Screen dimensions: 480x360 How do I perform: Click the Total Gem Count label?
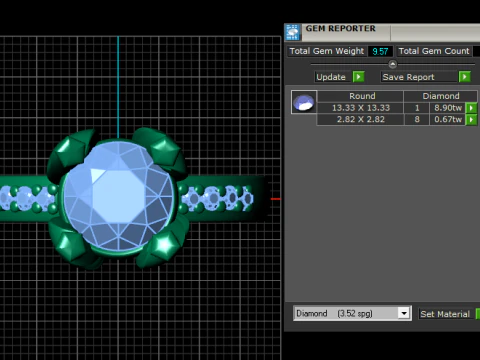[x=434, y=51]
